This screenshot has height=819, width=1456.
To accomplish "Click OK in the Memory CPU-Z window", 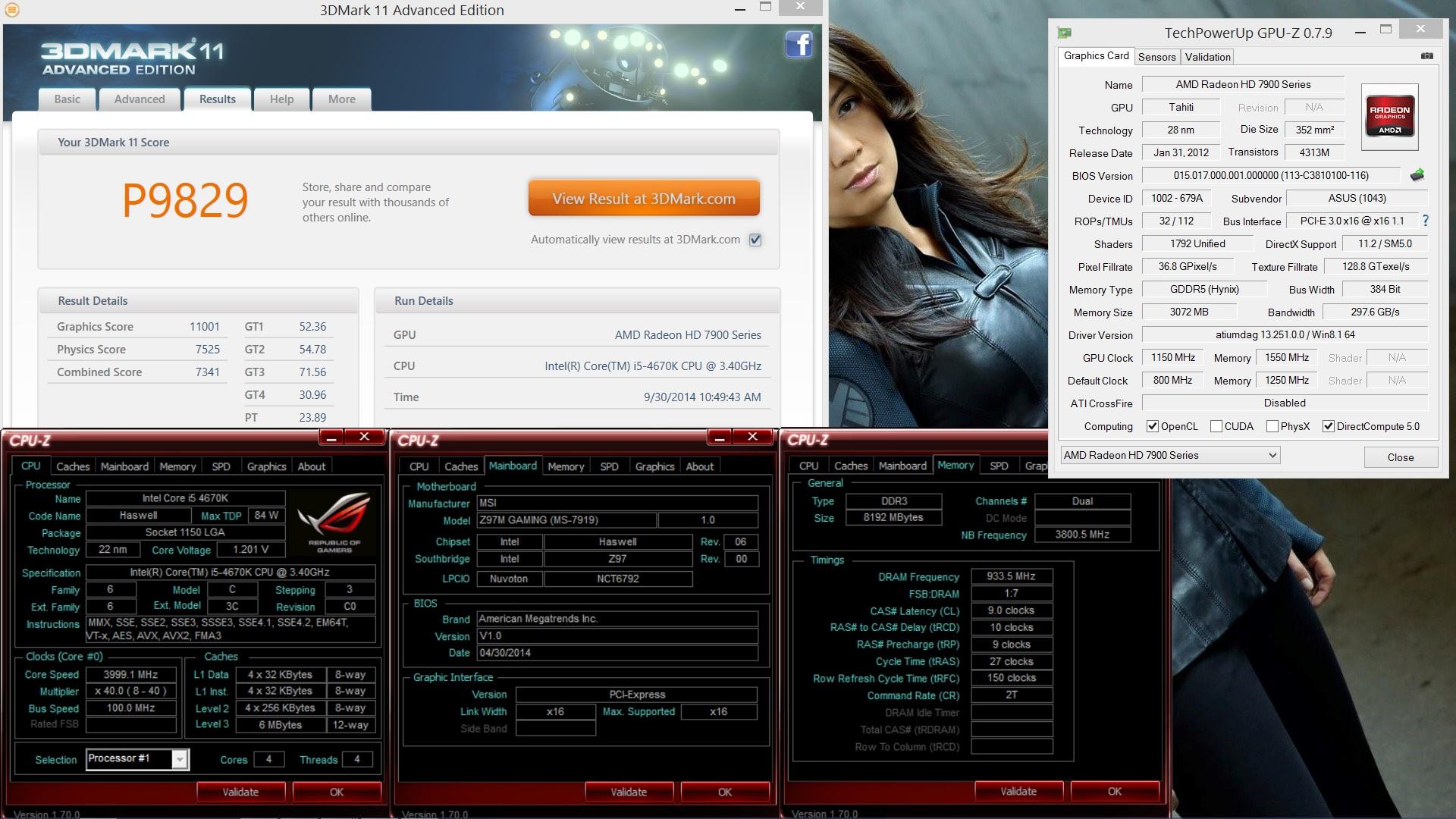I will tap(1115, 791).
